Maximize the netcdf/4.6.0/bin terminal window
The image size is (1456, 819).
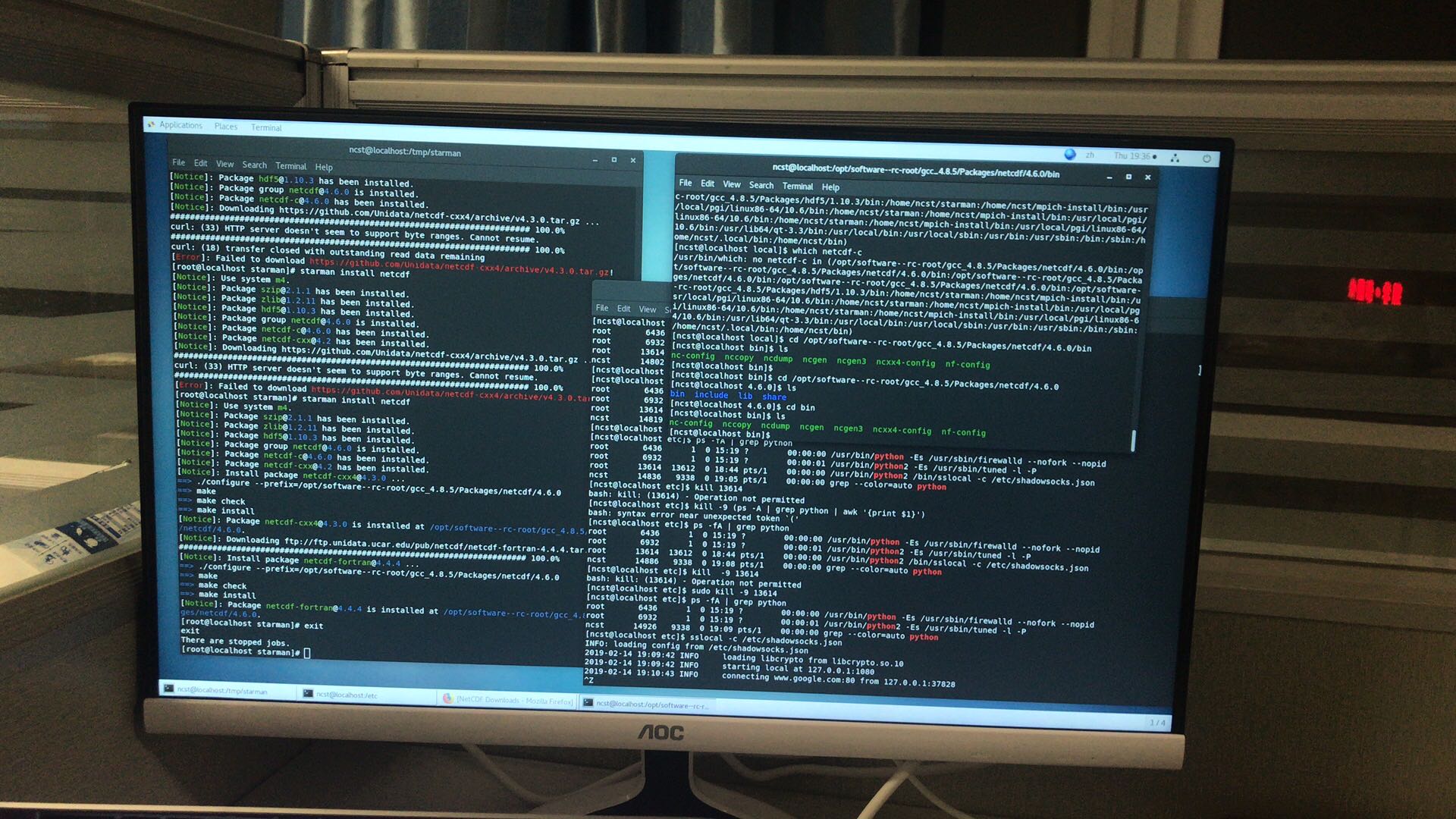1128,177
